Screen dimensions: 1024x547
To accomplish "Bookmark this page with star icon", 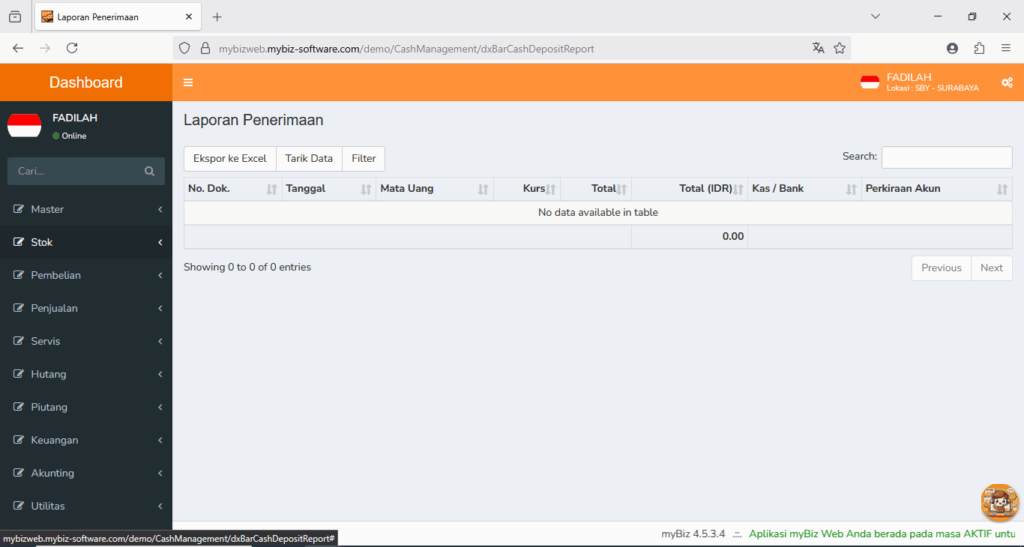I will 840,48.
